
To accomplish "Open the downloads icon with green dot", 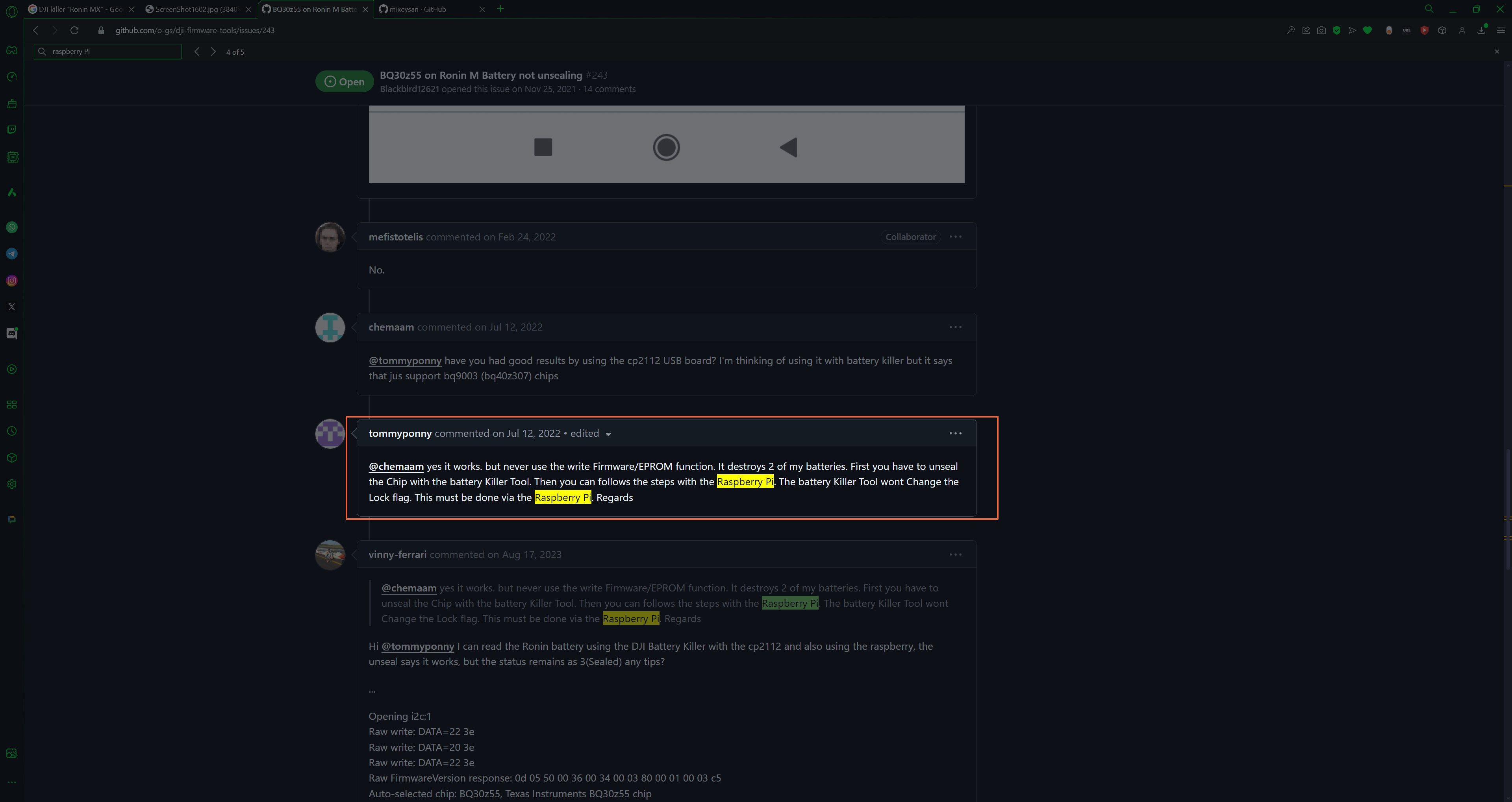I will 1481,30.
